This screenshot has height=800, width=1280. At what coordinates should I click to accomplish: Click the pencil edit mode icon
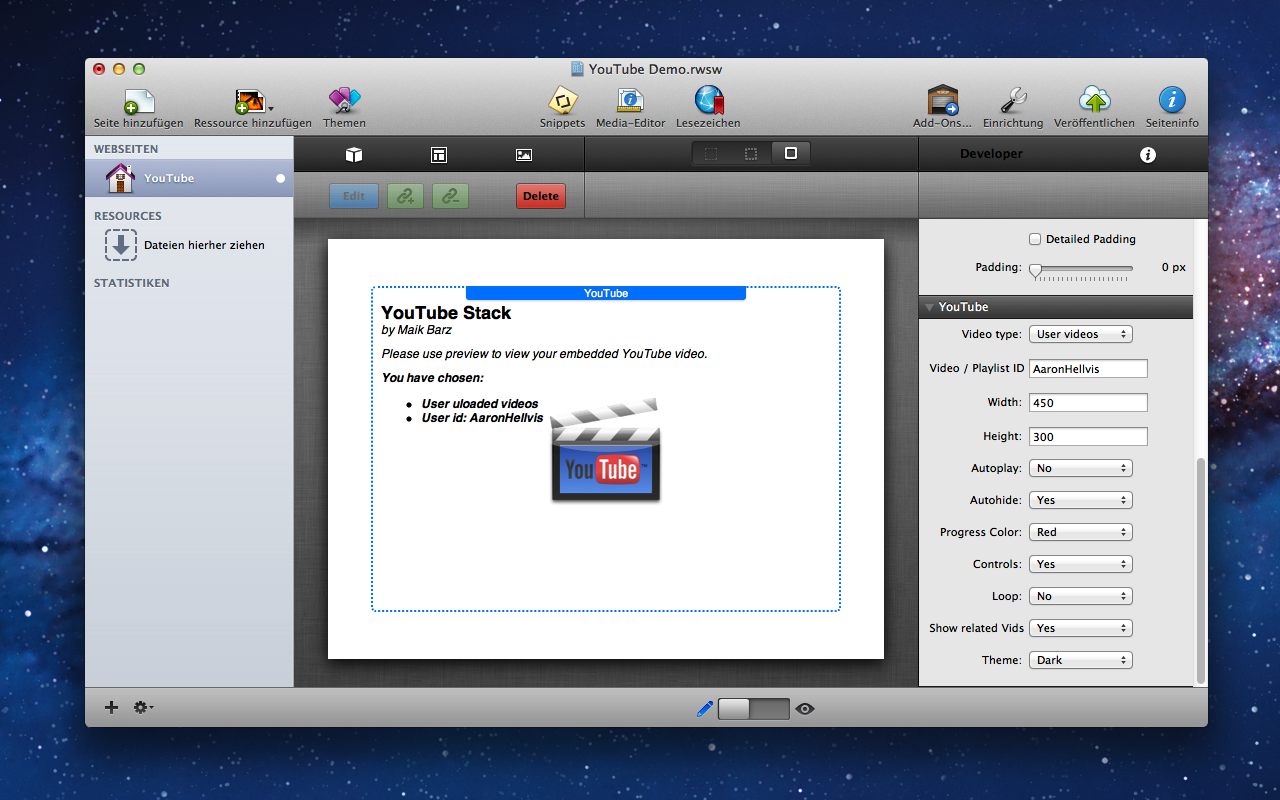click(x=705, y=709)
